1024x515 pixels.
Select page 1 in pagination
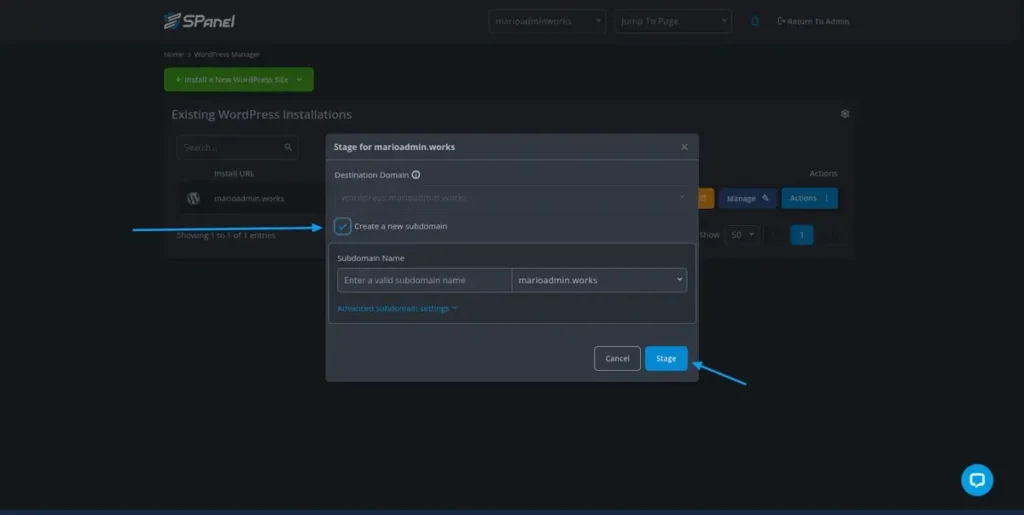[x=802, y=235]
